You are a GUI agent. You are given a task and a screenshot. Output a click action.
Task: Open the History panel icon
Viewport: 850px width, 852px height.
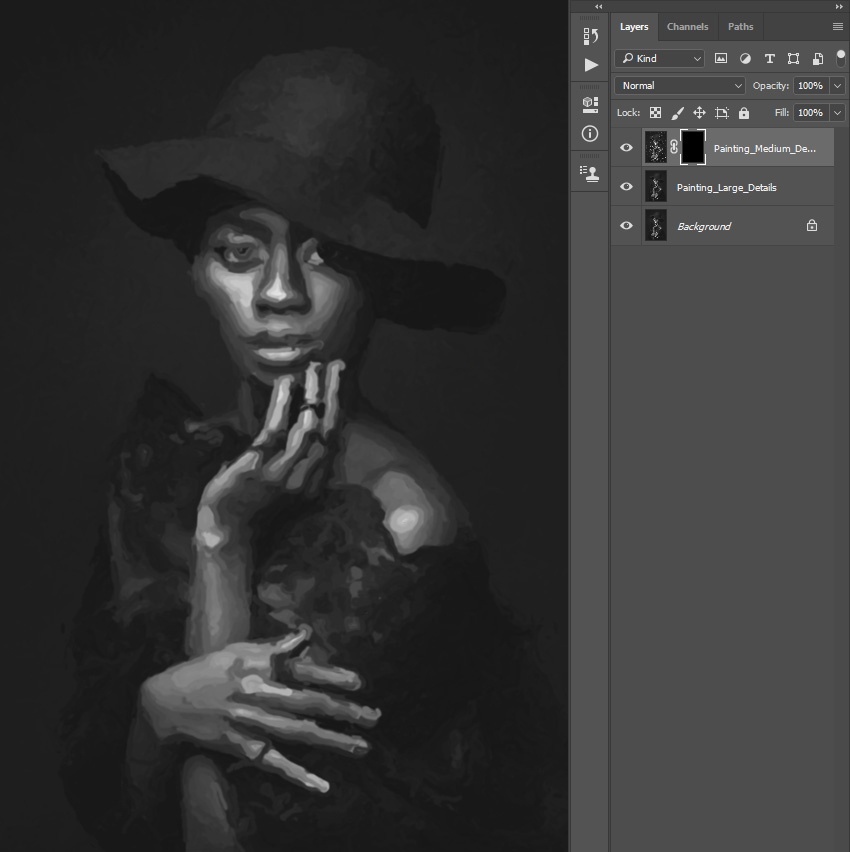coord(590,36)
